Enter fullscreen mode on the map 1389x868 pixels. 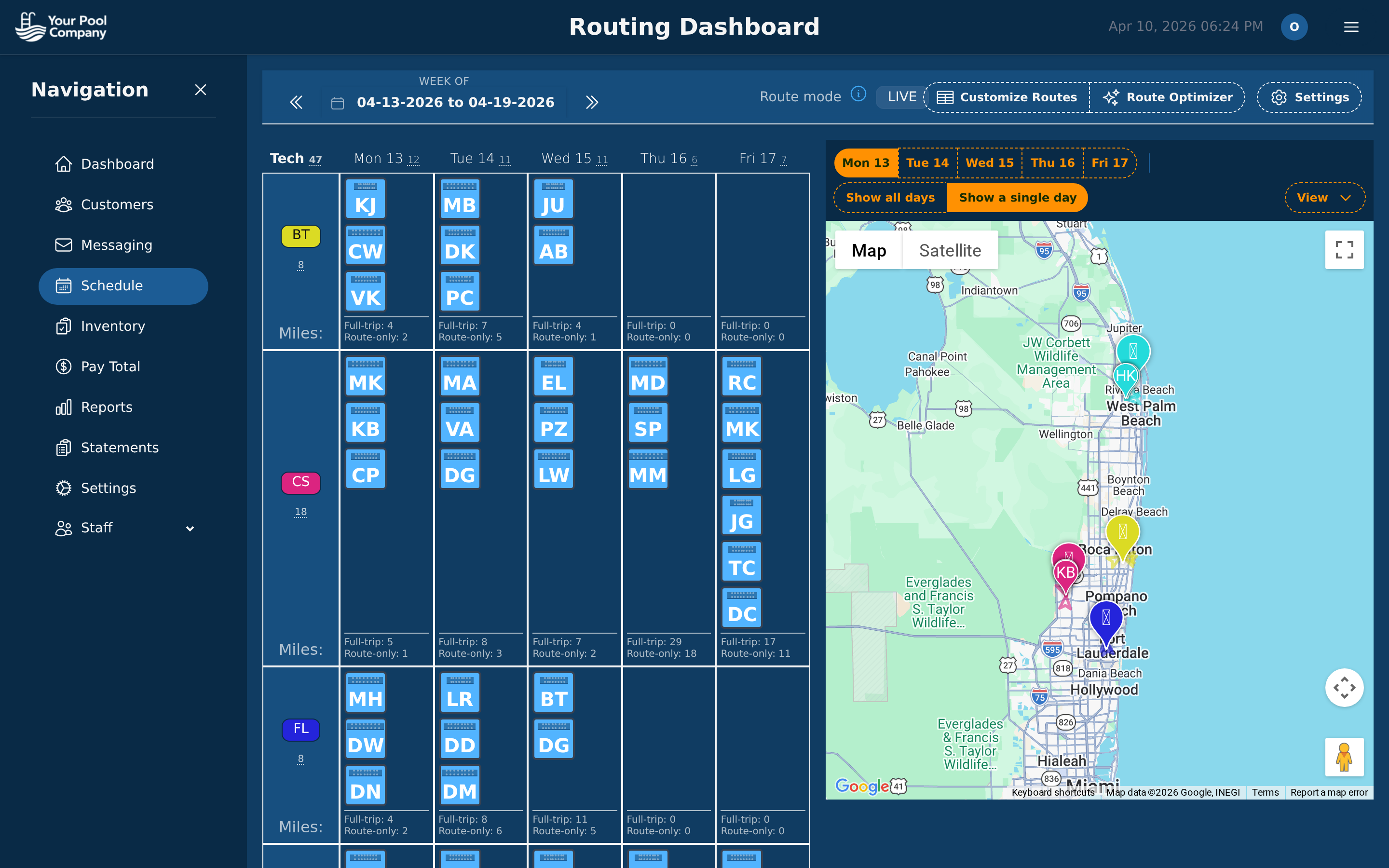[x=1345, y=250]
